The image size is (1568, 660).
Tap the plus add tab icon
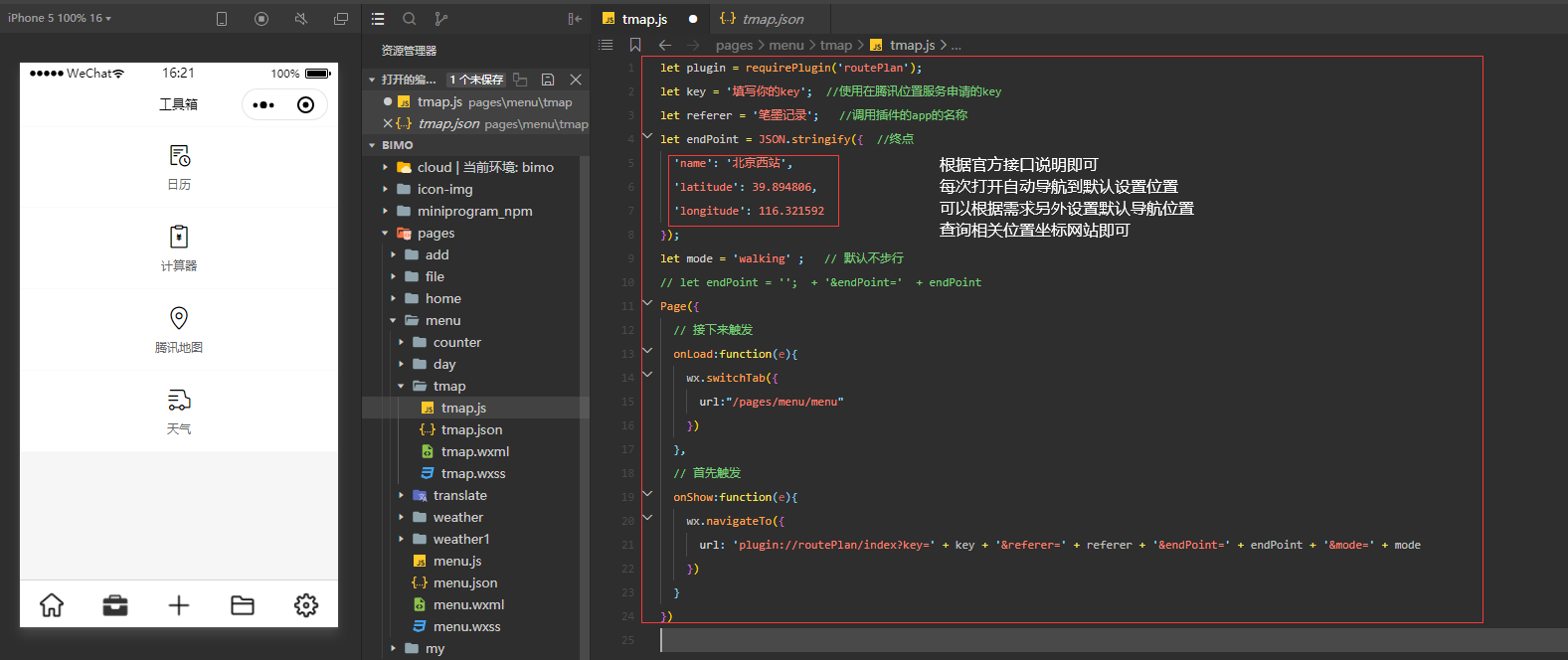179,605
